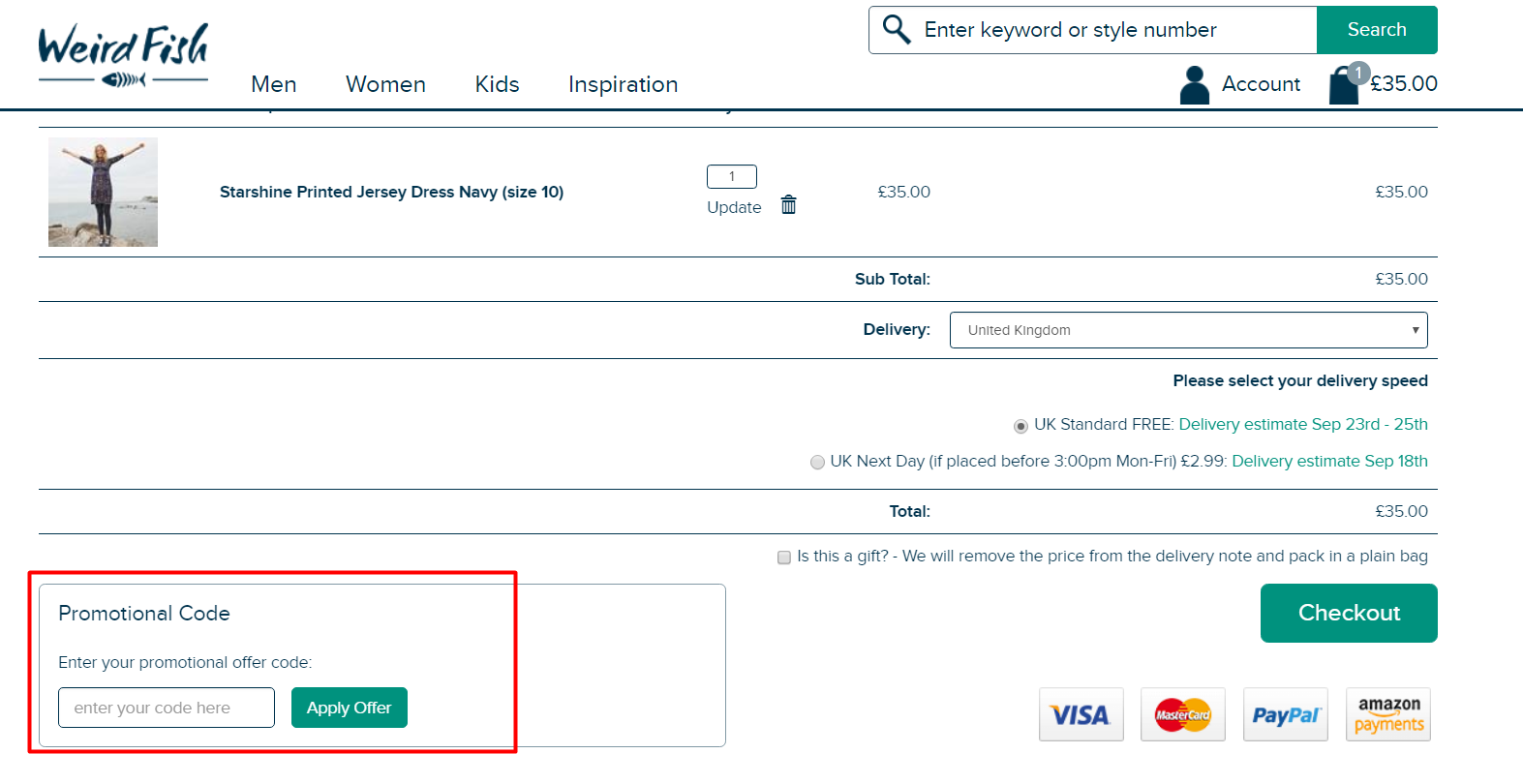Click the Account person icon
The image size is (1523, 784).
[x=1195, y=84]
